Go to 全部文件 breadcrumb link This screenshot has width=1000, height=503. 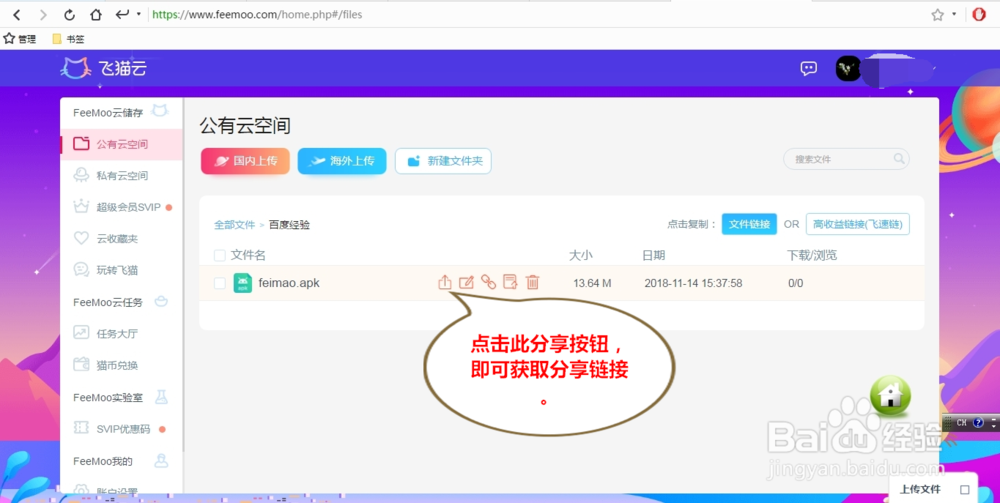pyautogui.click(x=234, y=224)
